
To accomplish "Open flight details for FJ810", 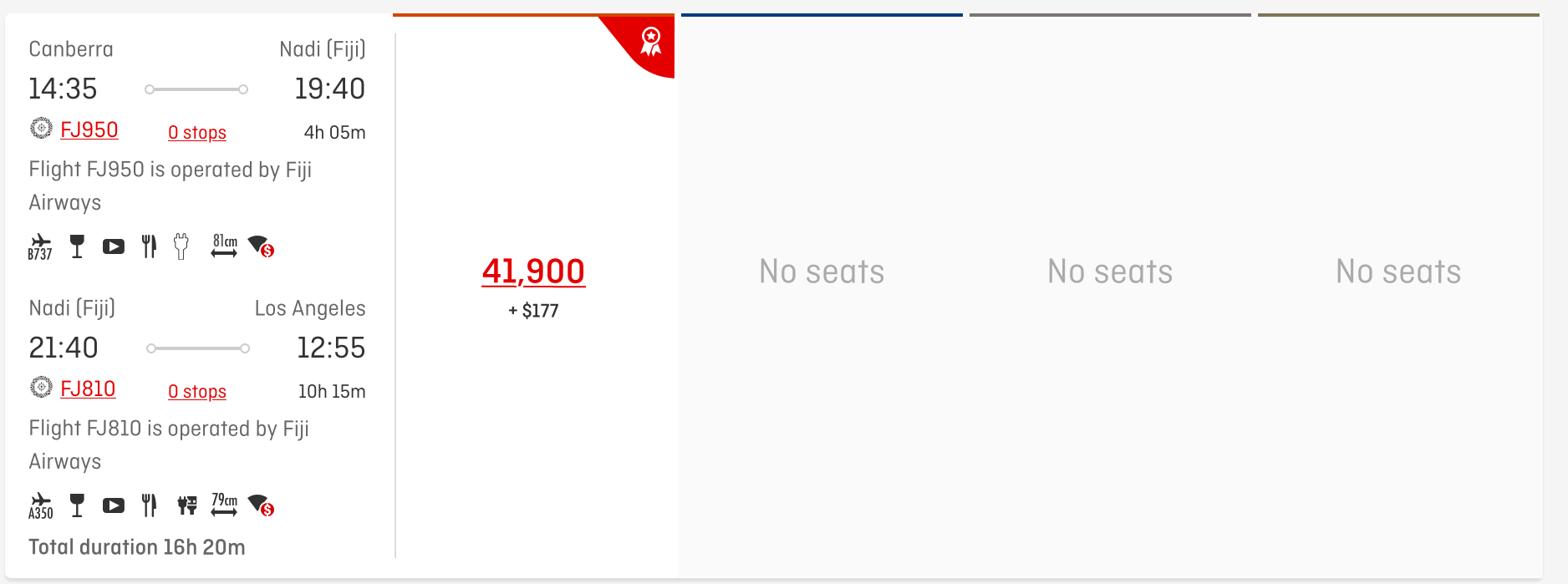I will click(88, 389).
